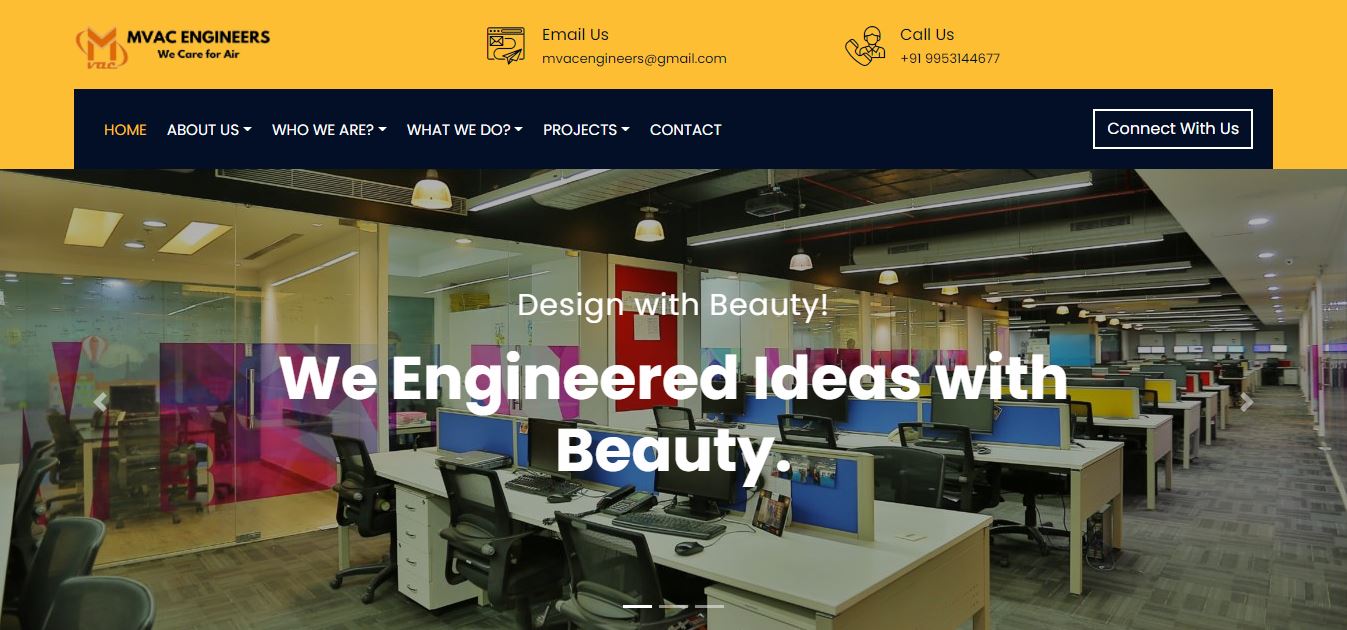Jump to the third slide indicator

coord(709,606)
